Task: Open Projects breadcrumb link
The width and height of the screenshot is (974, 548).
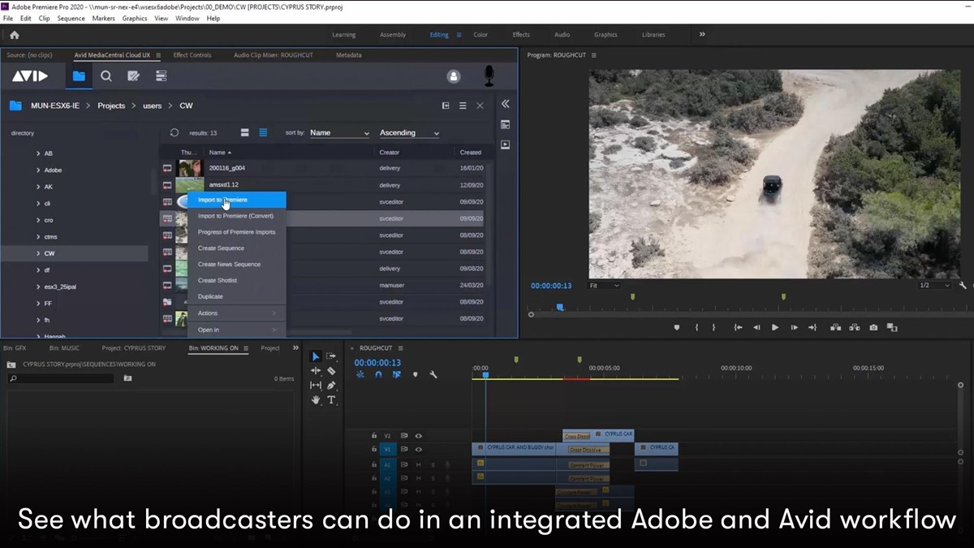Action: pyautogui.click(x=111, y=106)
